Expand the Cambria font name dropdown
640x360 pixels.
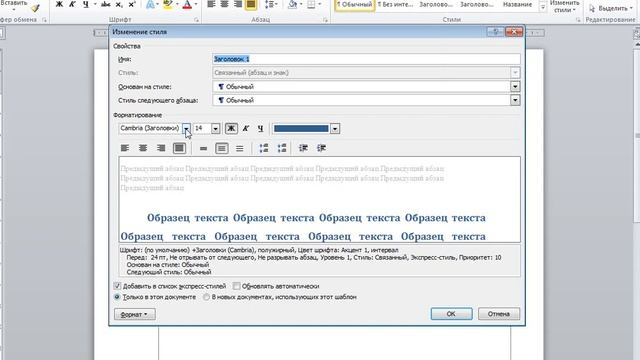tap(186, 129)
